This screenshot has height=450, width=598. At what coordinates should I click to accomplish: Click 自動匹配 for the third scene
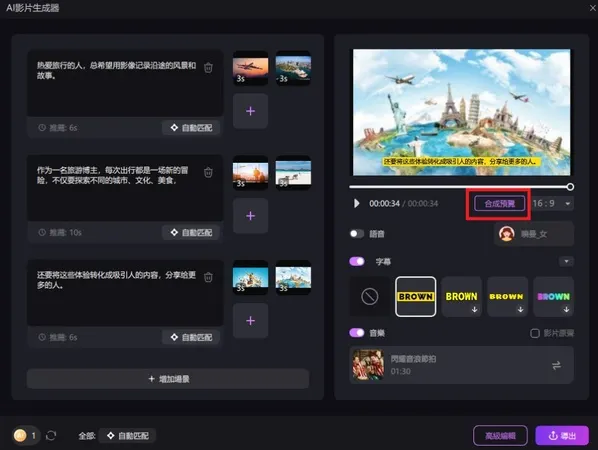(191, 337)
